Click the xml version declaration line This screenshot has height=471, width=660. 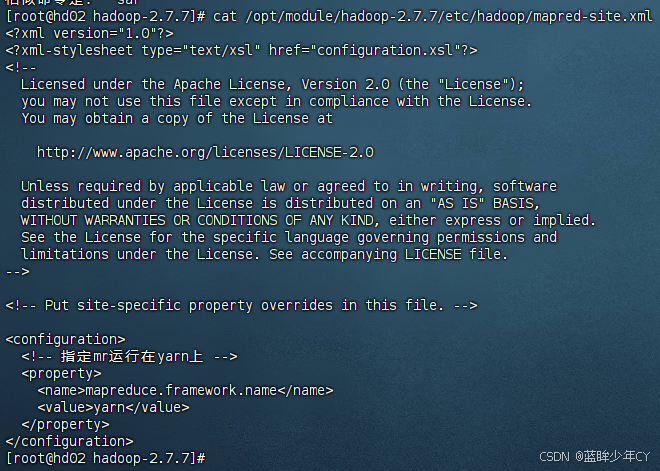(x=89, y=33)
